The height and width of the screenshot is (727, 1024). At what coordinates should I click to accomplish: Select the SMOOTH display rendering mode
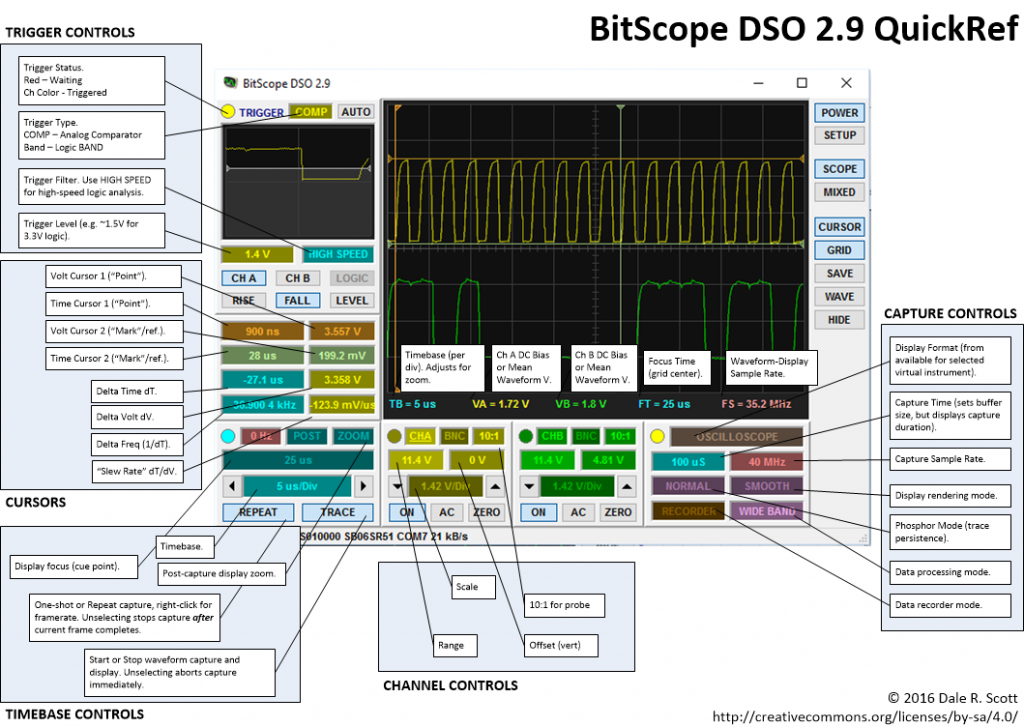pyautogui.click(x=765, y=485)
